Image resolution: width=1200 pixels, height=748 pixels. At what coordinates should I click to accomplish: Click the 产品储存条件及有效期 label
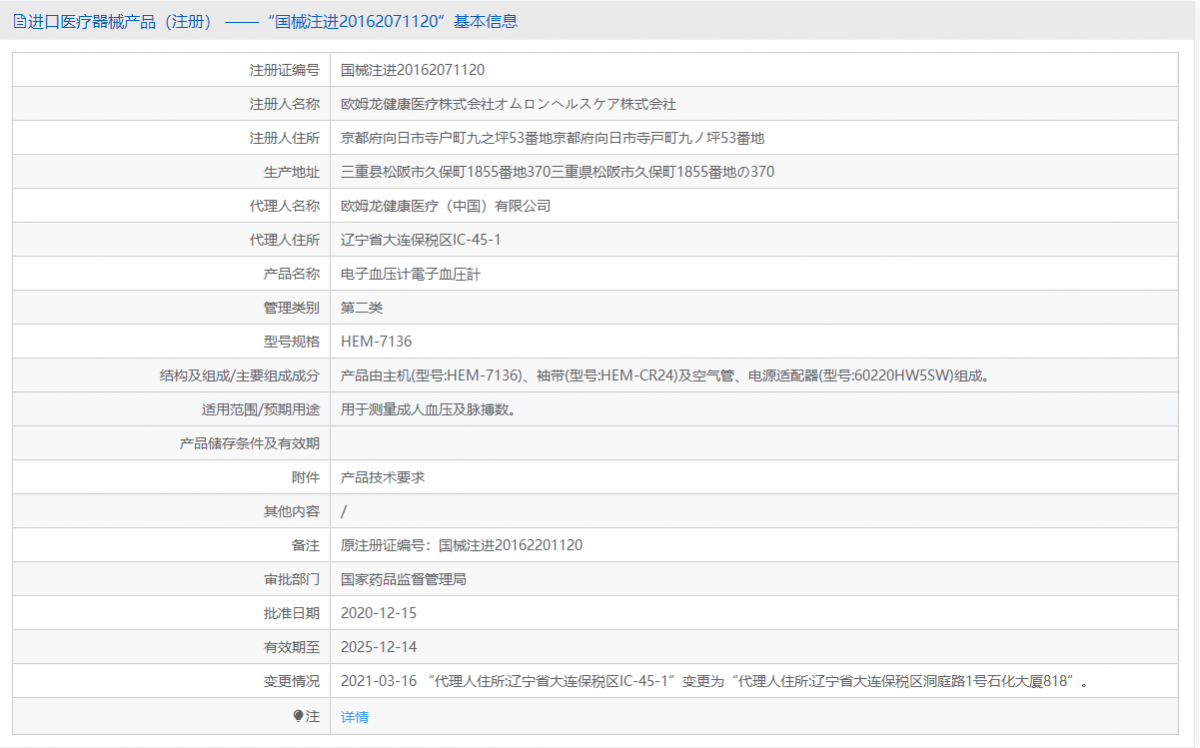(250, 444)
